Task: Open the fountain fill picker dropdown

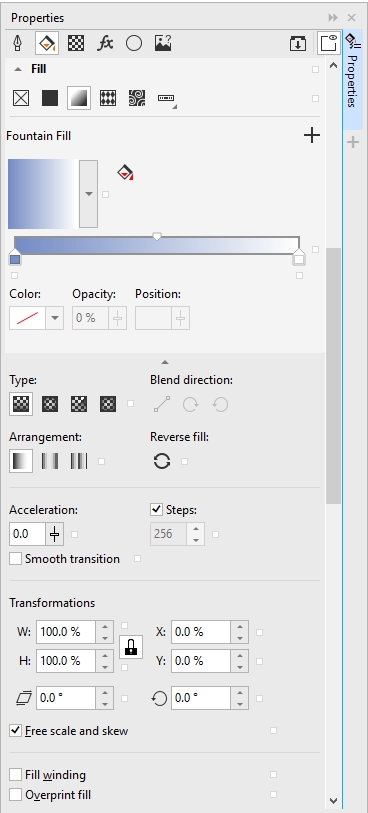Action: pos(88,194)
